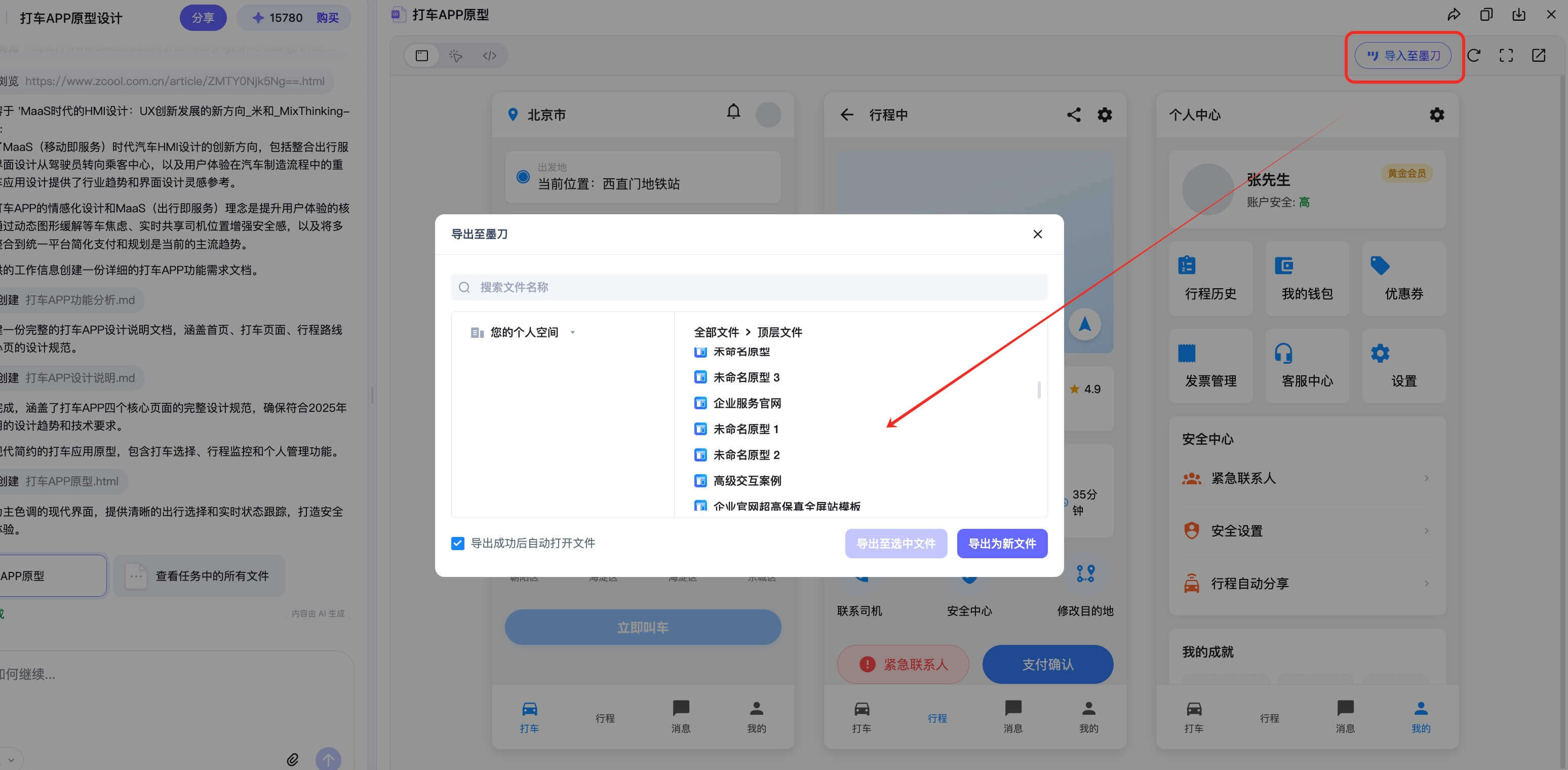
Task: Click the download icon in the top bar
Action: [1519, 14]
